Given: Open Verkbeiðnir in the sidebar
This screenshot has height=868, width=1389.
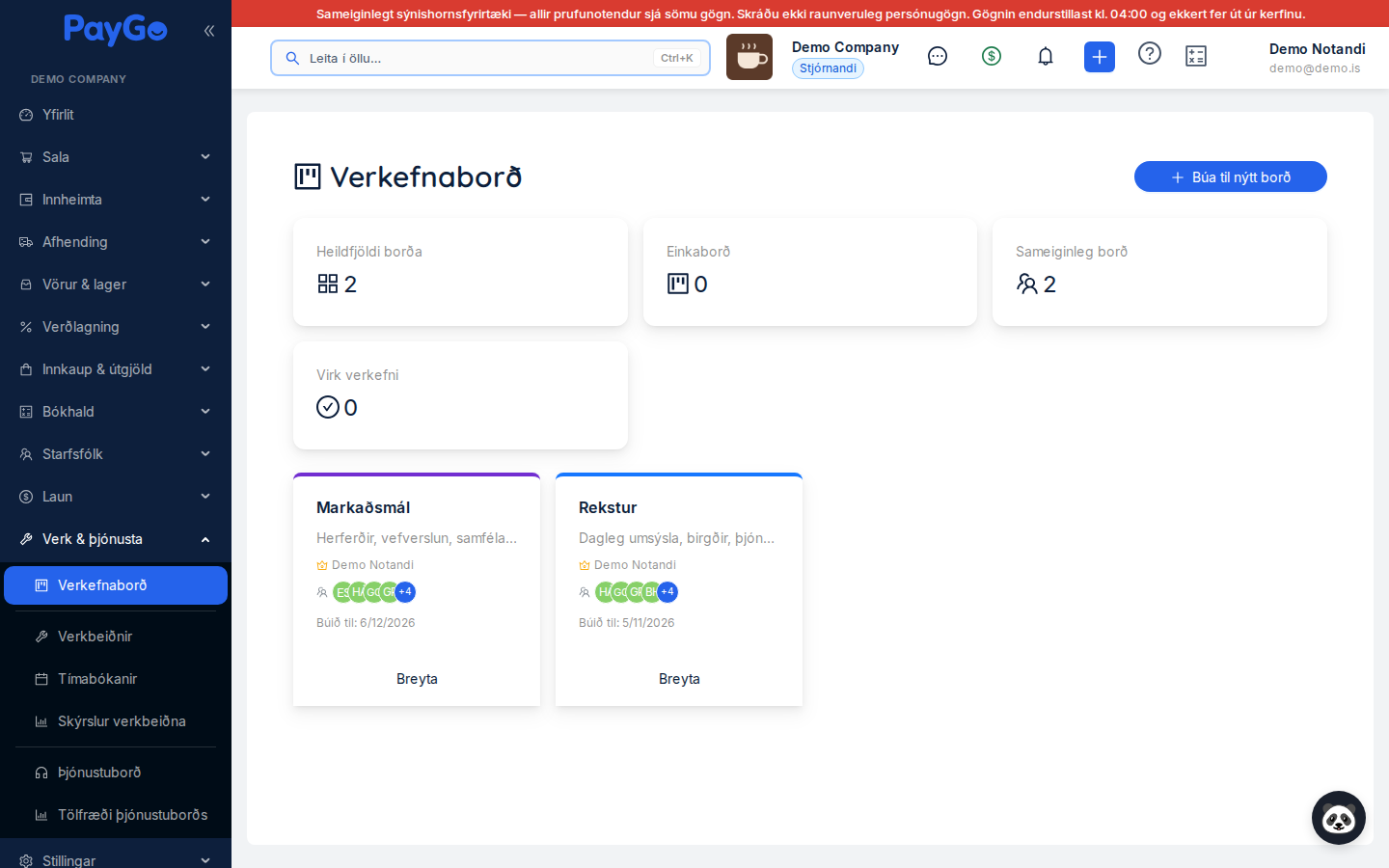Looking at the screenshot, I should 116,637.
